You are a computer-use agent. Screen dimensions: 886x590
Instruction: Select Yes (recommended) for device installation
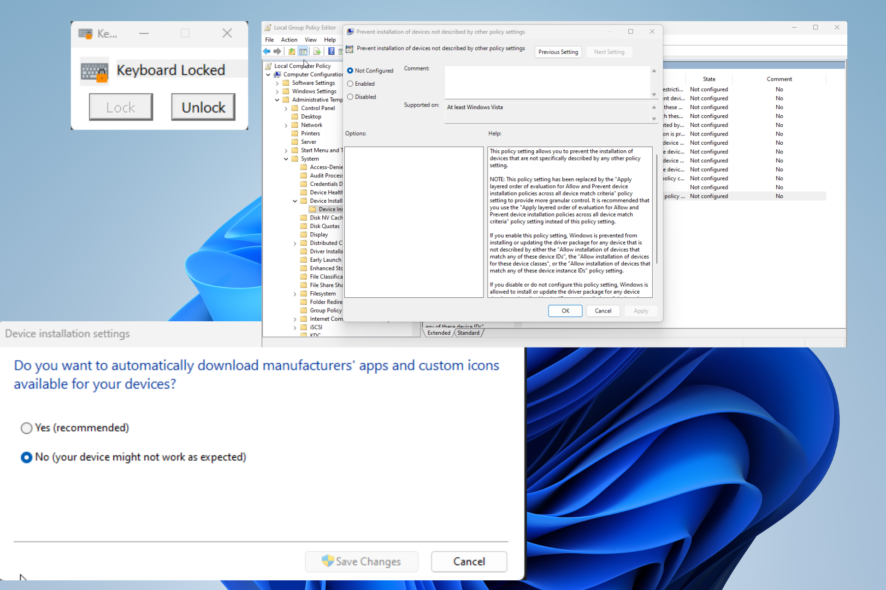coord(27,428)
